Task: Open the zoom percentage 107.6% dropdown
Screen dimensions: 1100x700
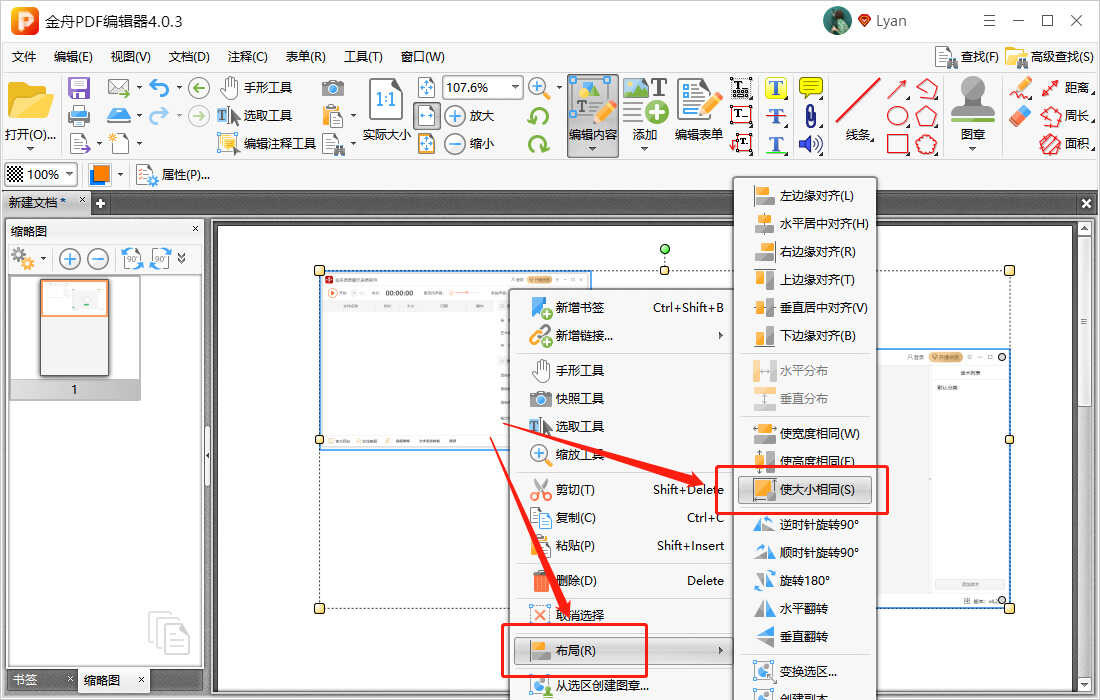Action: (x=516, y=88)
